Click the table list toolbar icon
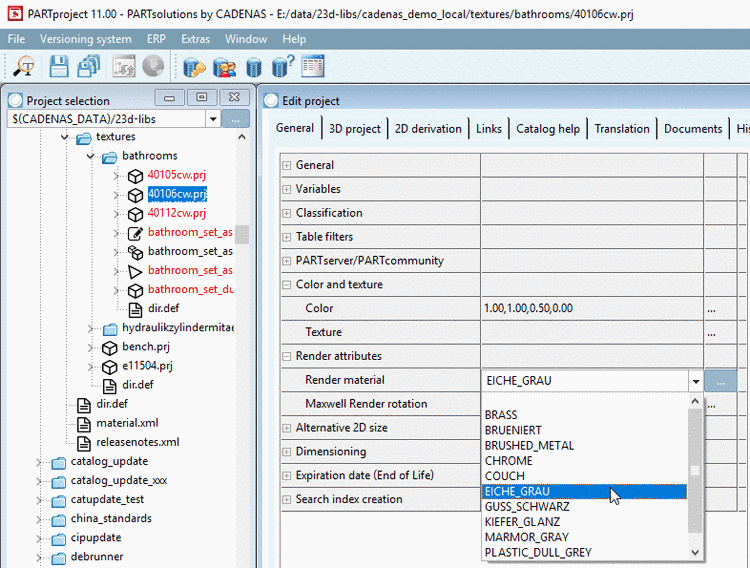 [313, 67]
